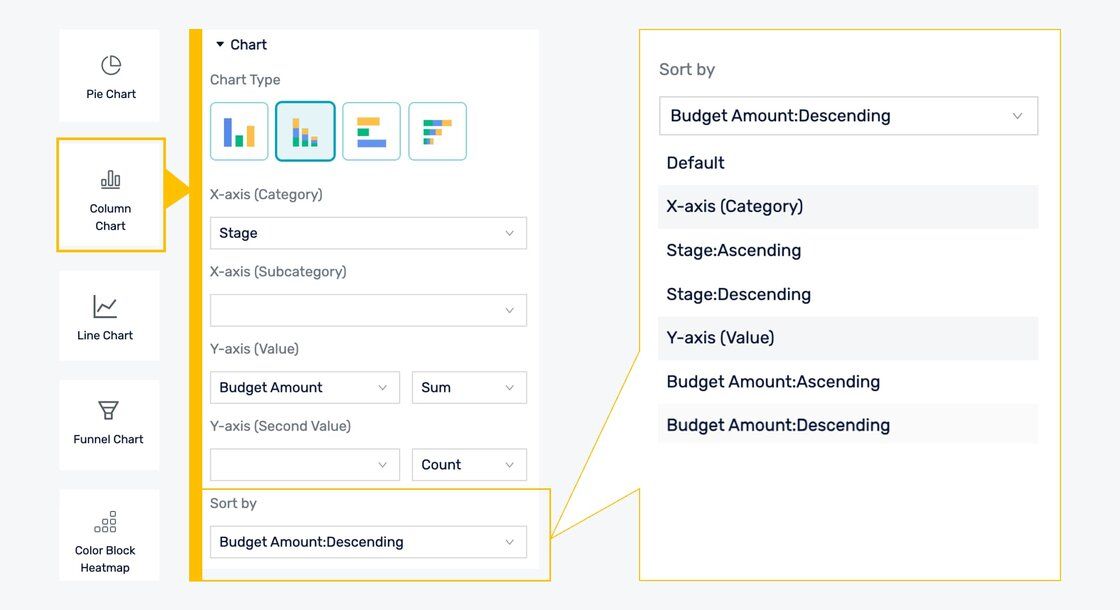This screenshot has height=610, width=1120.
Task: Choose Default sort option
Action: click(849, 163)
